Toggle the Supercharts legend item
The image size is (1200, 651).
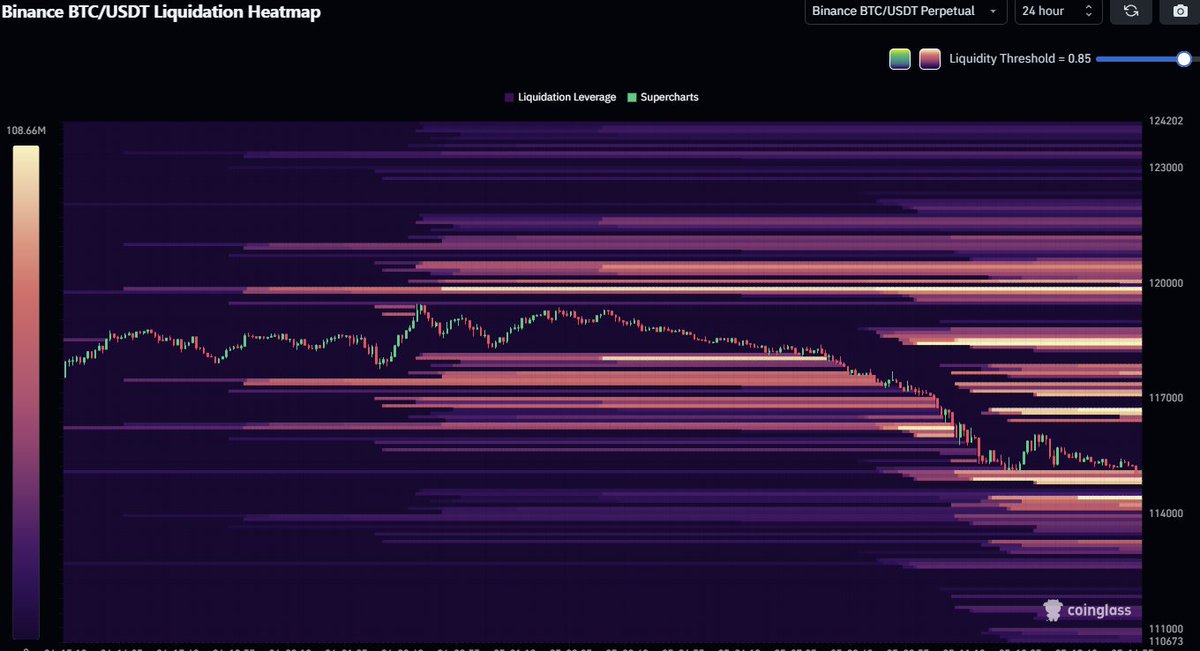pos(663,97)
